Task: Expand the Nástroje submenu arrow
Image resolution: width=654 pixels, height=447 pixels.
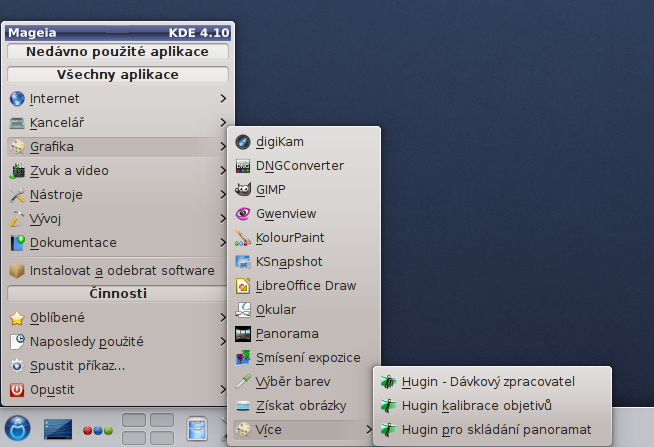Action: (223, 195)
